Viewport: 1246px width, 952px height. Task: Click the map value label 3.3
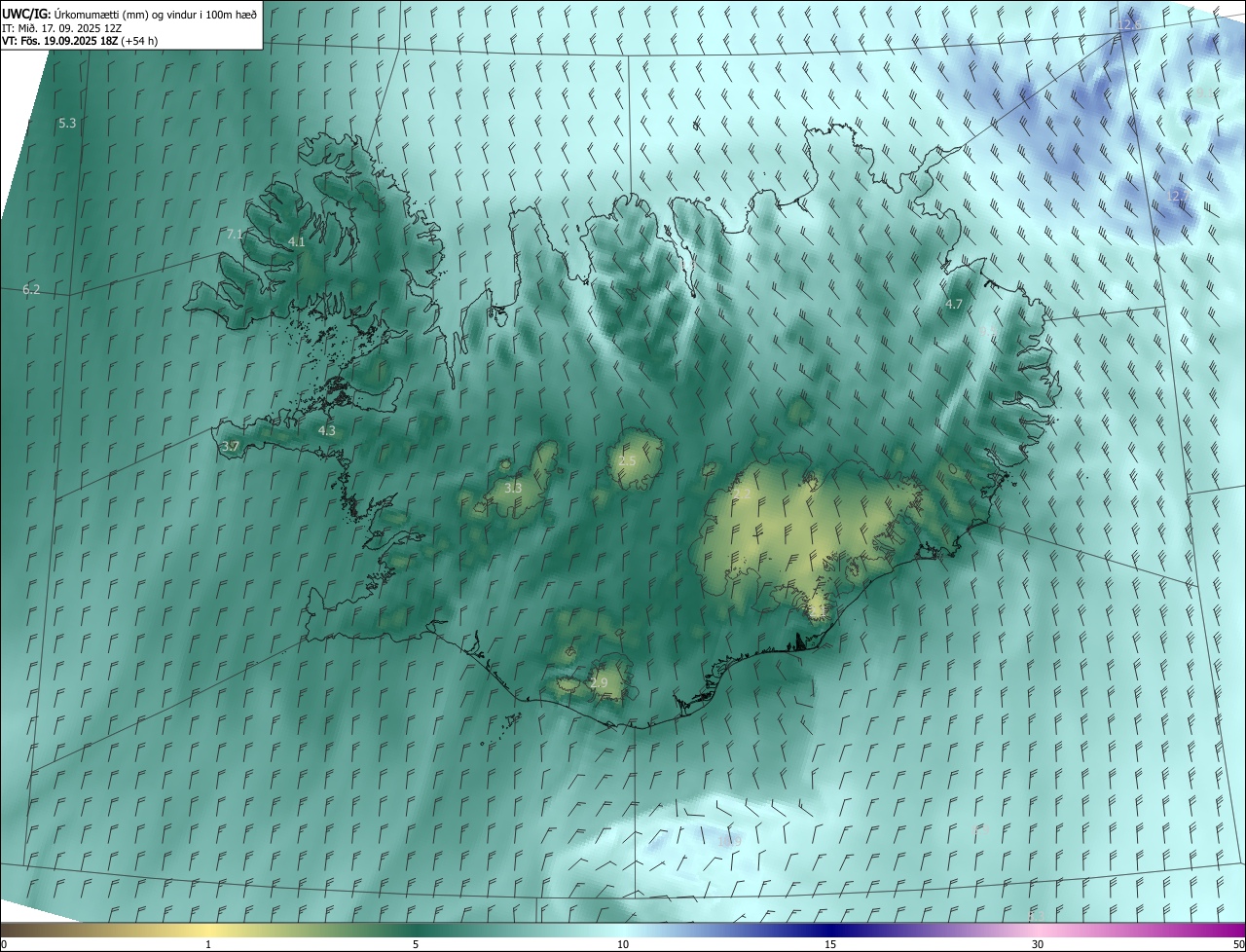[513, 489]
